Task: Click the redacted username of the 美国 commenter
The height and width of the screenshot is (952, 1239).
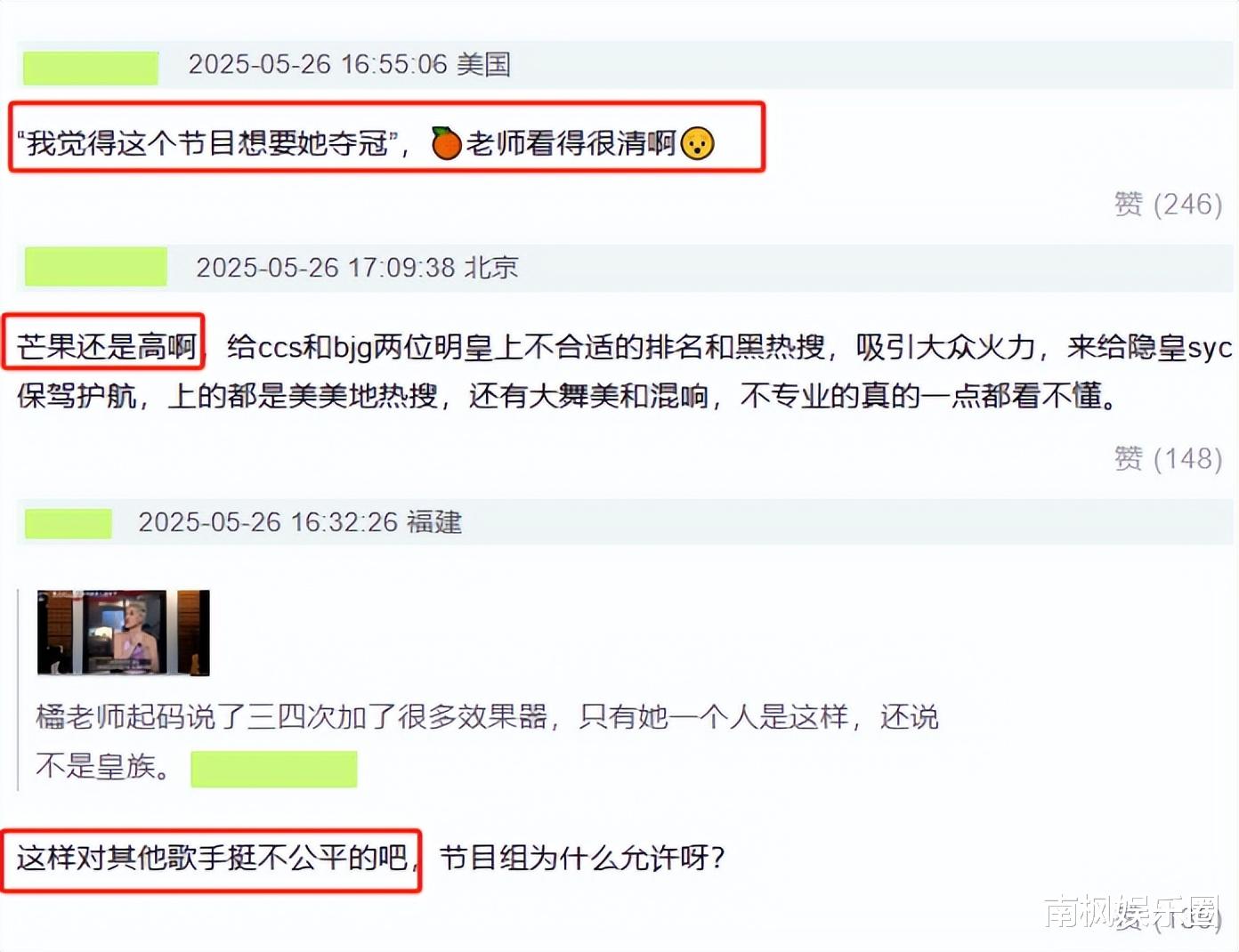Action: 91,68
